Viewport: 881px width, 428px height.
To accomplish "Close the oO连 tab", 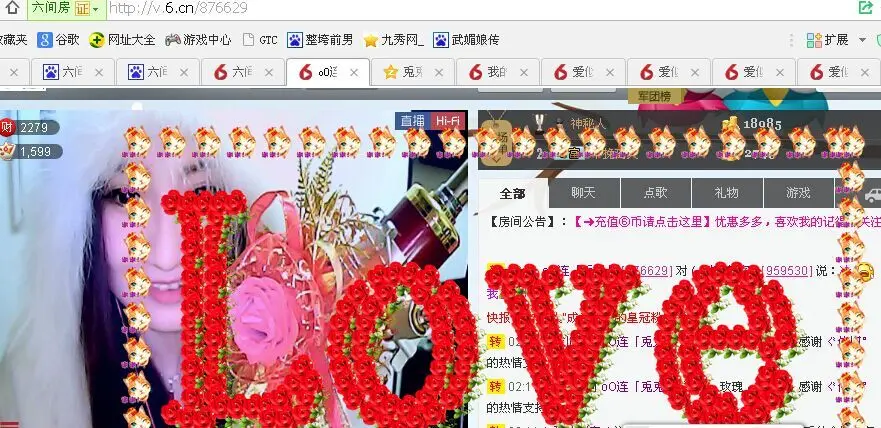I will [354, 72].
